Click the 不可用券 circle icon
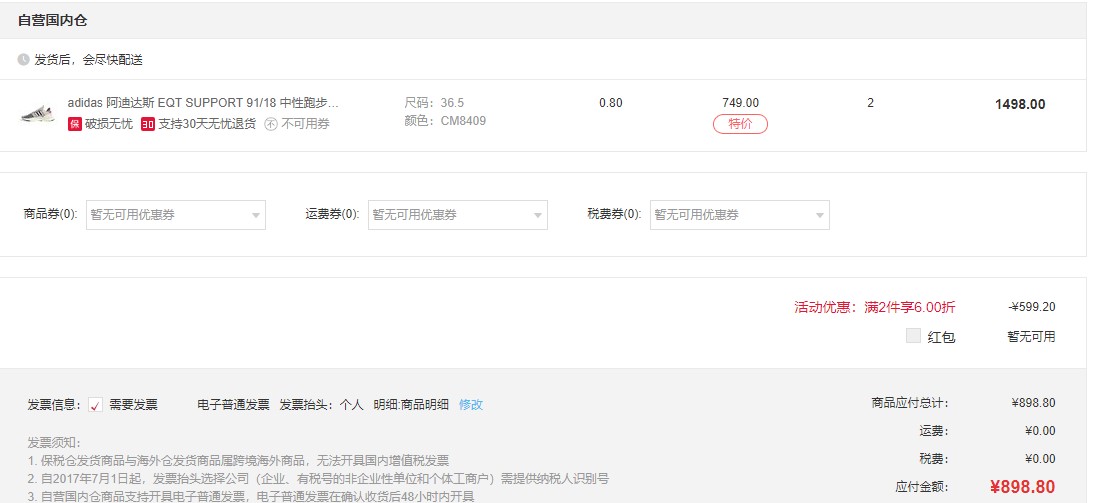The image size is (1108, 503). click(x=271, y=124)
